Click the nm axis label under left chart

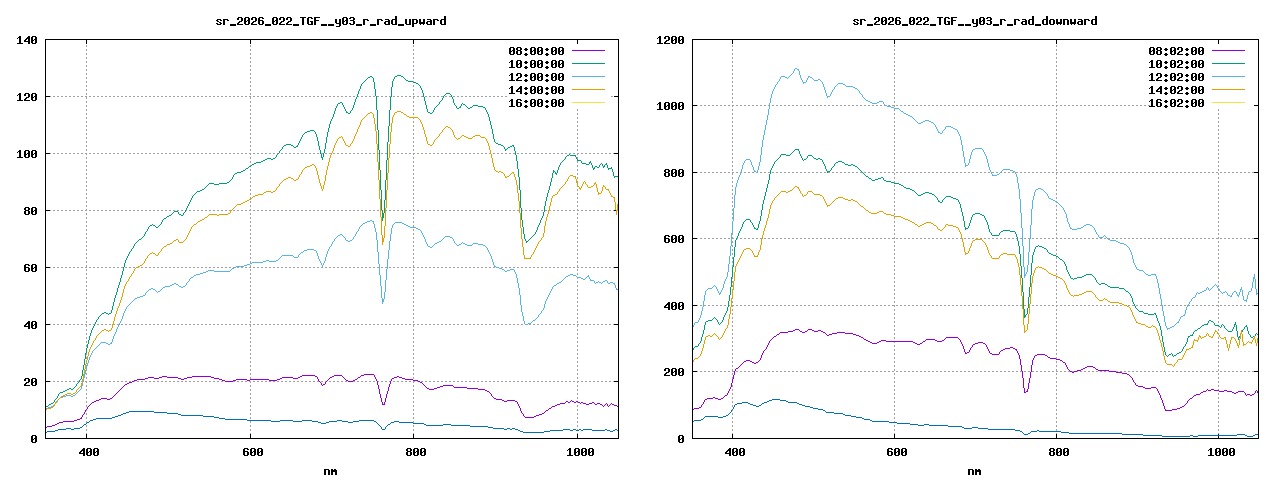(331, 470)
